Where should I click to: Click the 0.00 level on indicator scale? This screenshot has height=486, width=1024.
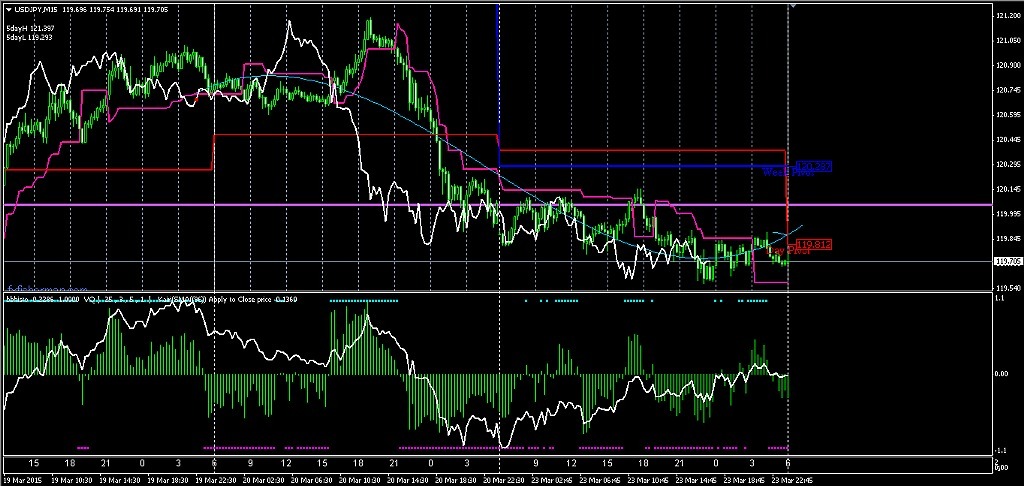1003,374
